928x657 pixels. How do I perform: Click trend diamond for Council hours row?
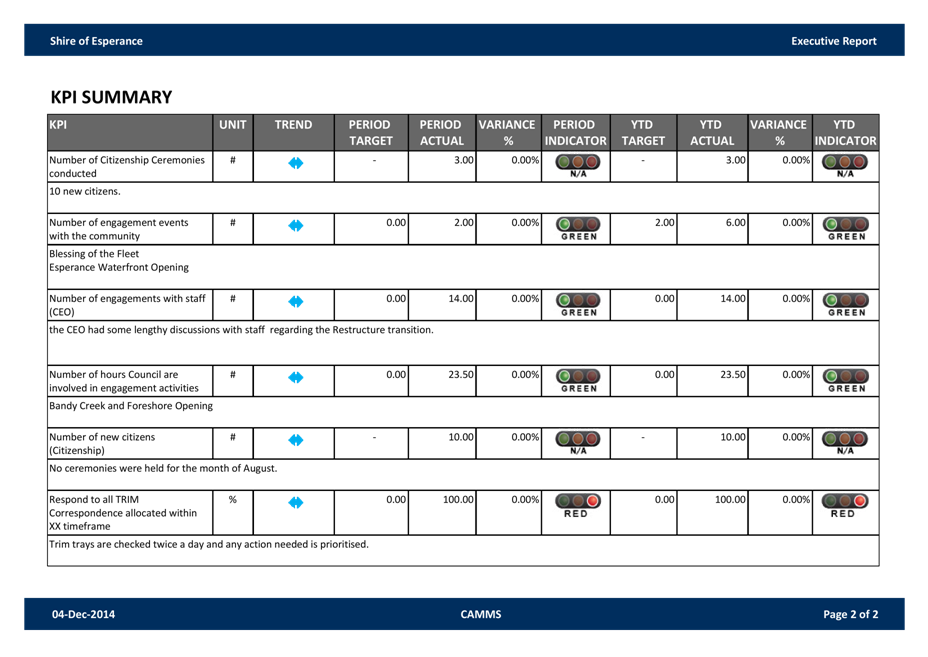[295, 378]
